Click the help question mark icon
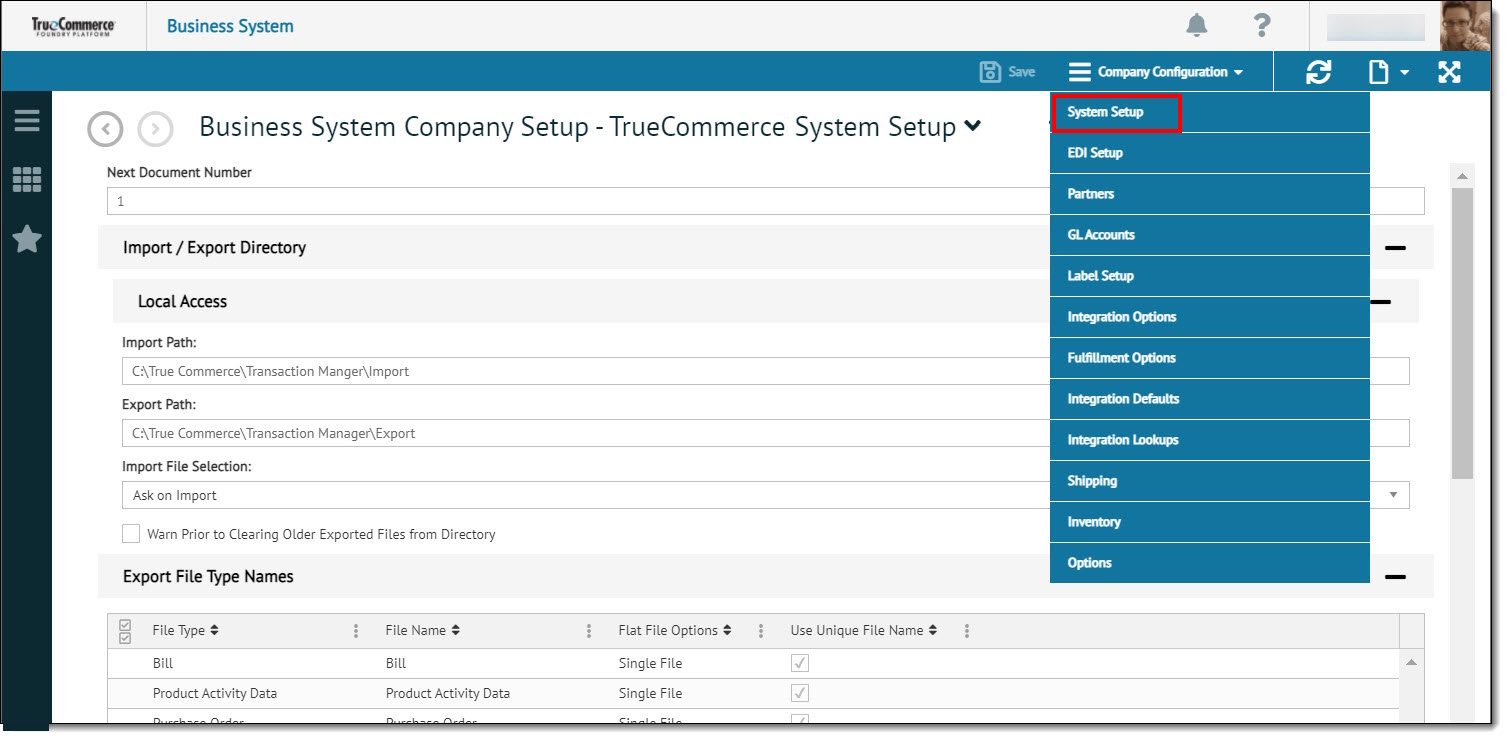The width and height of the screenshot is (1507, 739). click(1262, 26)
